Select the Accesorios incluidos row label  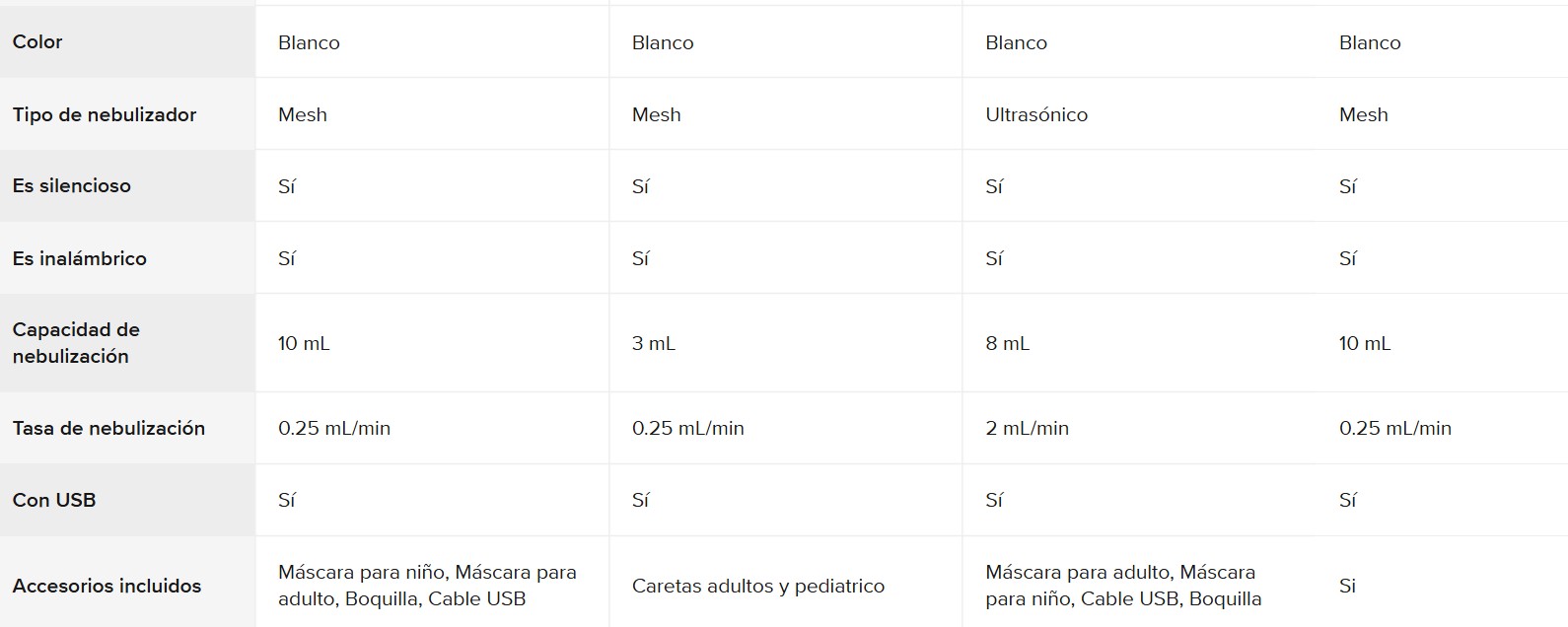[107, 586]
